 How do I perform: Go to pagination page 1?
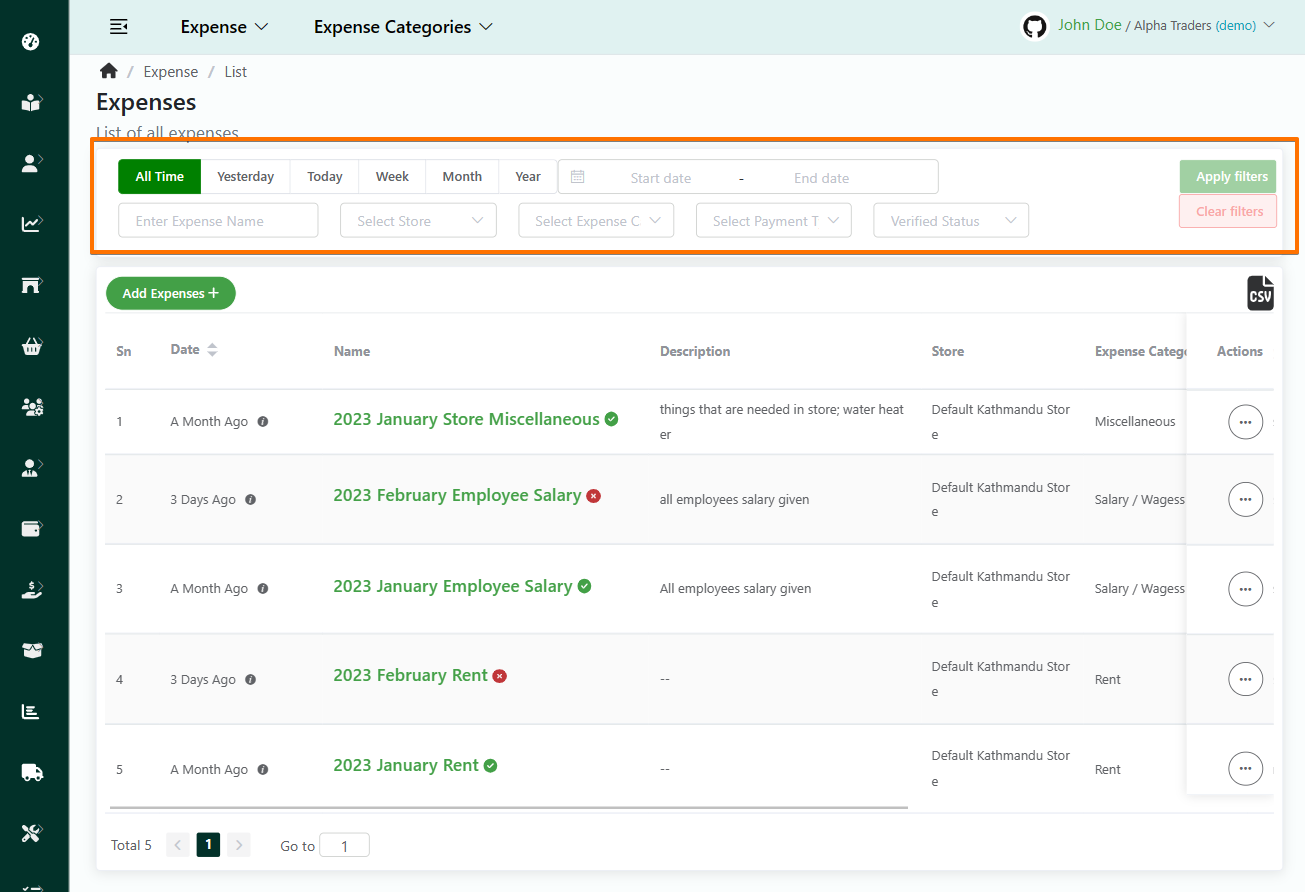coord(208,845)
